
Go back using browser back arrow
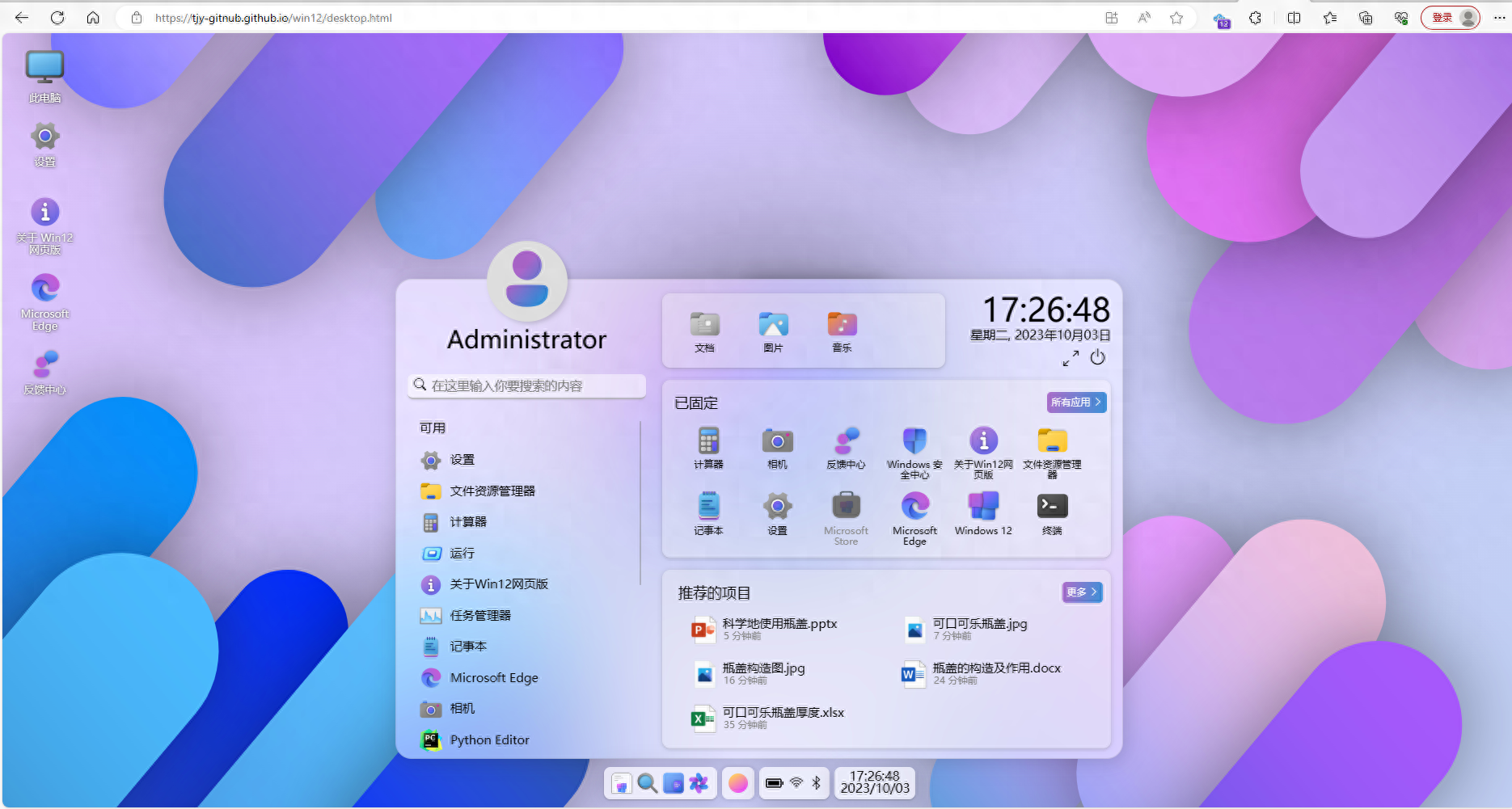[22, 18]
